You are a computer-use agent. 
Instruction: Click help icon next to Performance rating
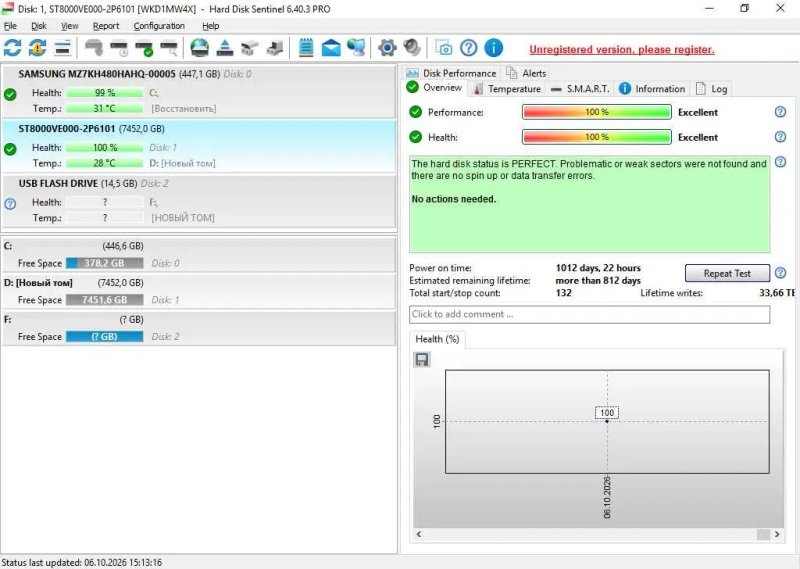[780, 112]
